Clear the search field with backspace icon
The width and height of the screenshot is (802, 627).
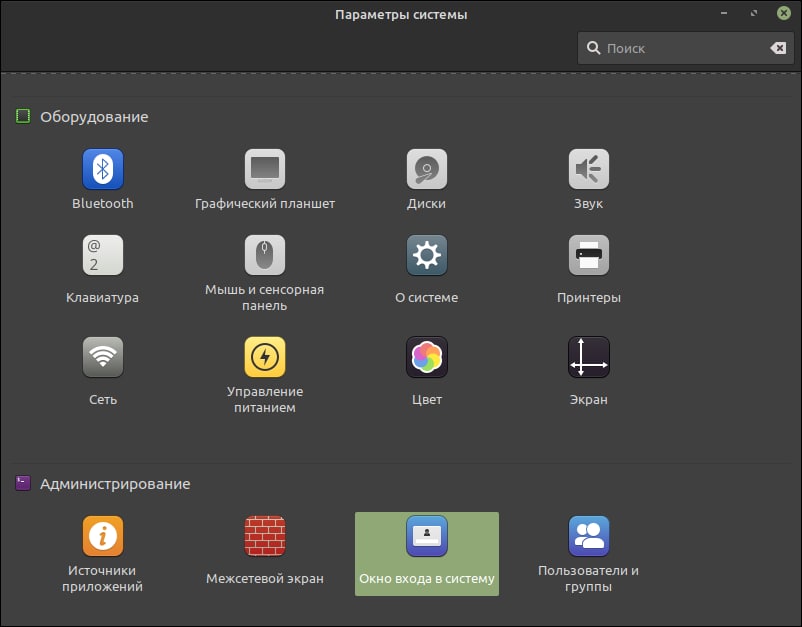[778, 48]
